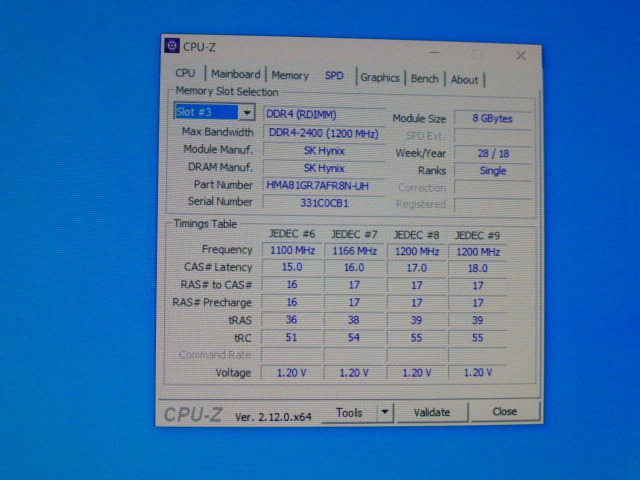Click the JEDEC #6 RAS# Precharge value 16
The height and width of the screenshot is (480, 640).
pyautogui.click(x=292, y=302)
